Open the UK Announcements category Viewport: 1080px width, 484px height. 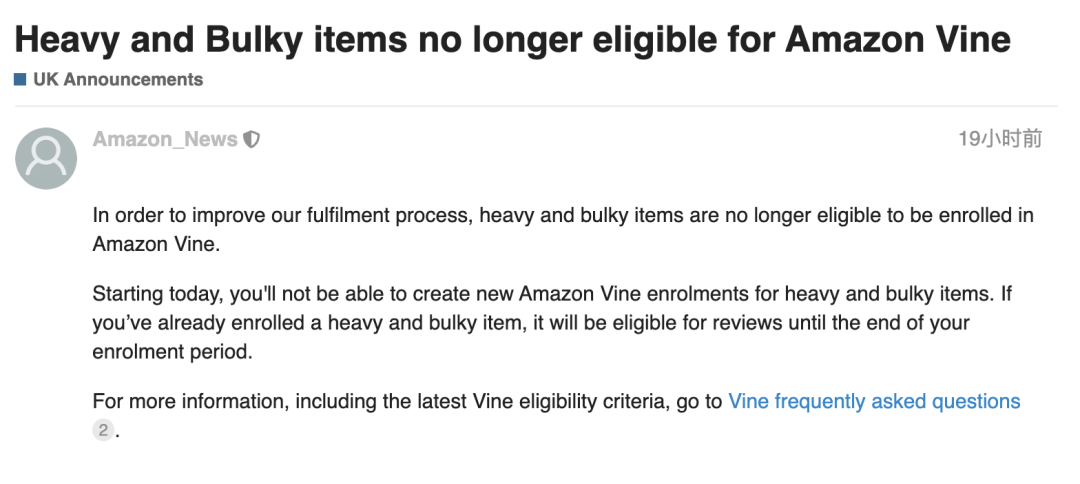[x=118, y=79]
